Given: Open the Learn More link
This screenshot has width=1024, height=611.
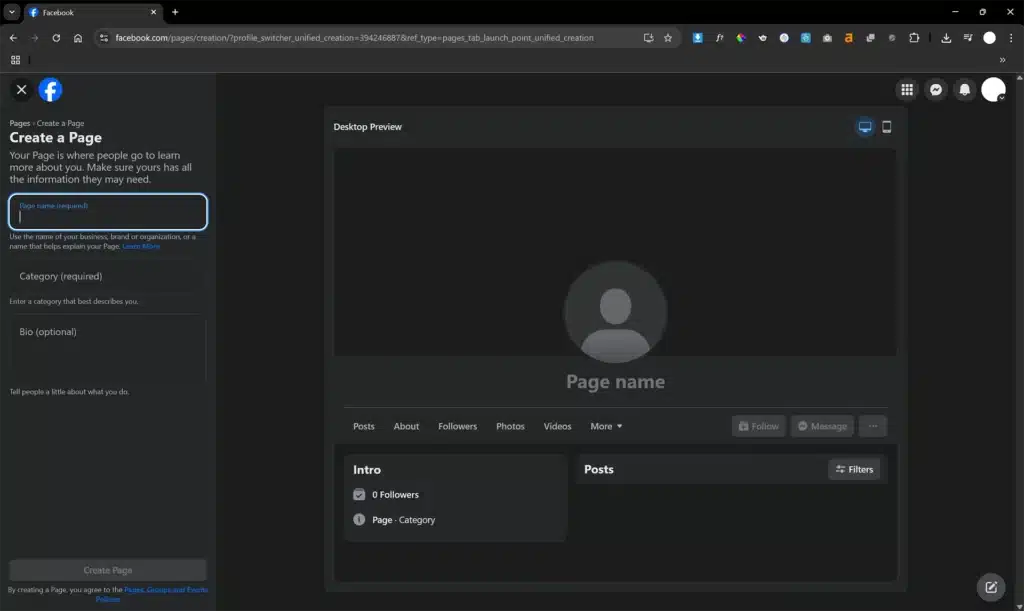Looking at the screenshot, I should tap(141, 246).
